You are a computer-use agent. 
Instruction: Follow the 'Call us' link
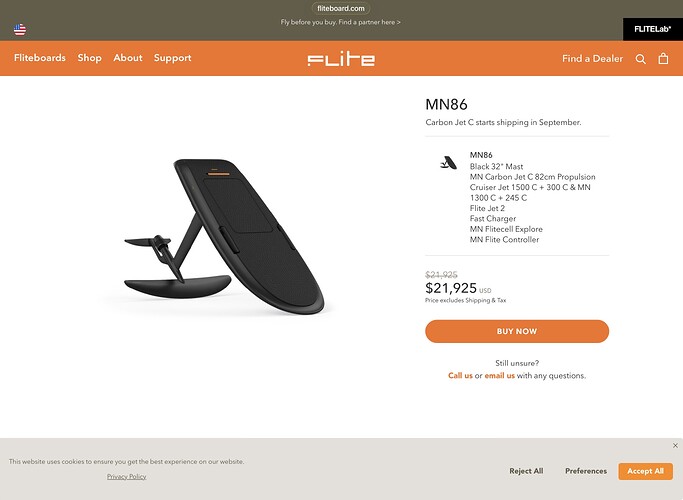tap(460, 375)
